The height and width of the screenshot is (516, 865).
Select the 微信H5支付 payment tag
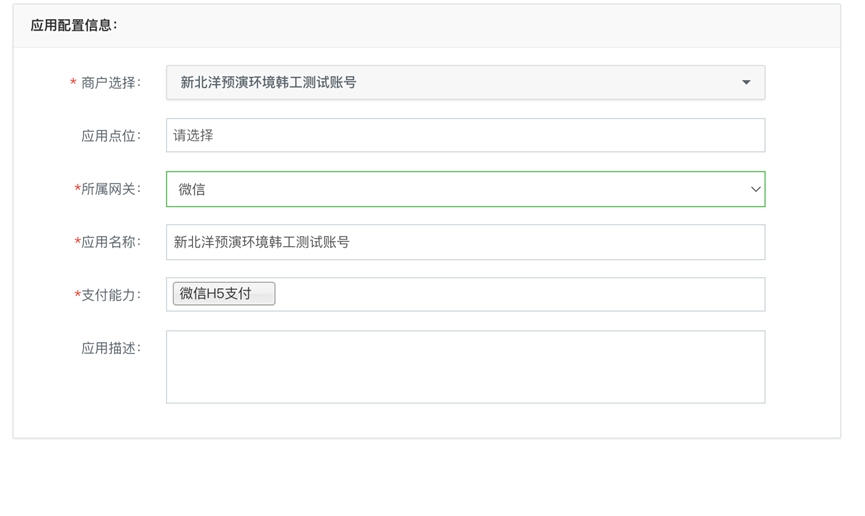(x=224, y=294)
